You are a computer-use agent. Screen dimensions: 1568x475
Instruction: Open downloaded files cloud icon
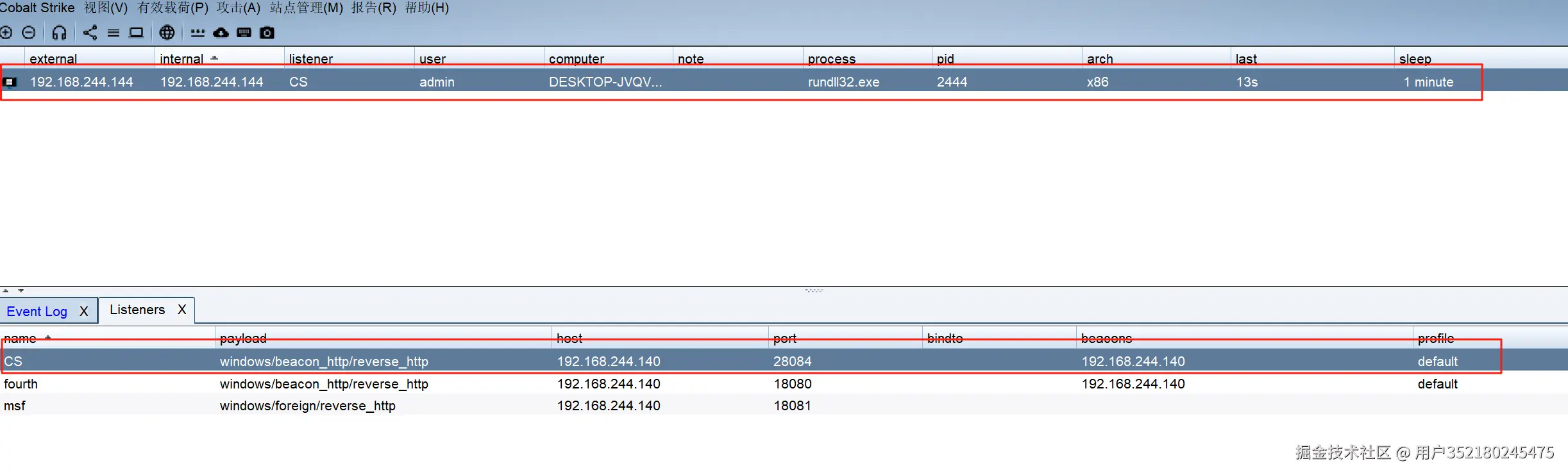tap(221, 33)
